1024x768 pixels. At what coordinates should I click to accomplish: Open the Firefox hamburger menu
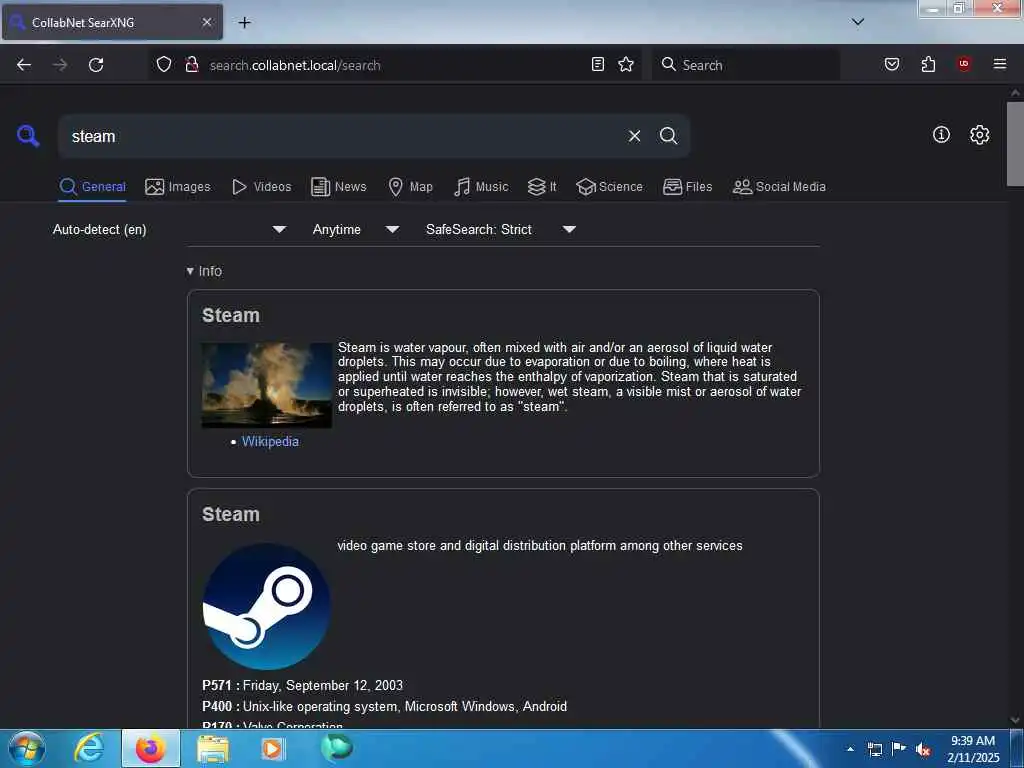pyautogui.click(x=1000, y=64)
